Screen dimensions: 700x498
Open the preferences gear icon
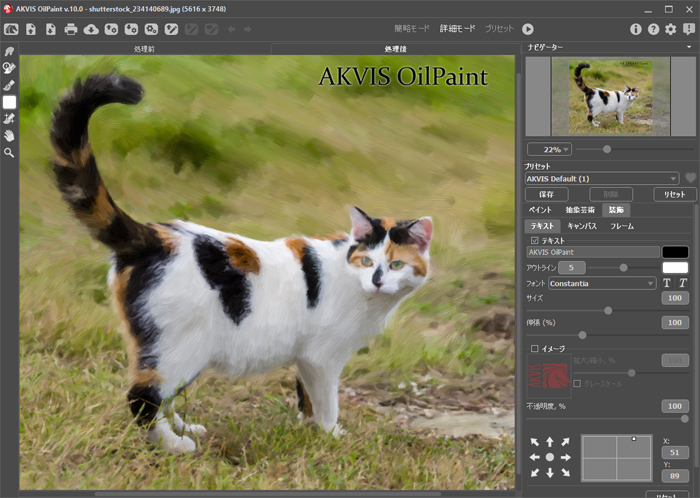(670, 29)
